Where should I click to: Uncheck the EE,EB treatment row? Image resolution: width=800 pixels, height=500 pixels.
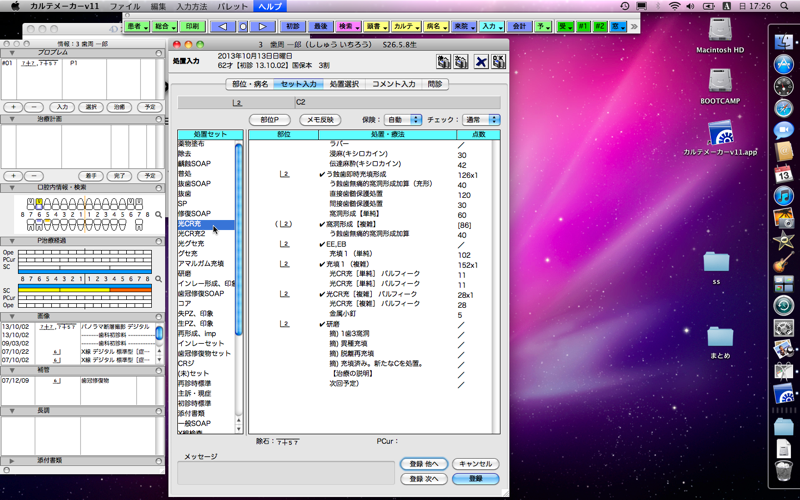[x=322, y=245]
